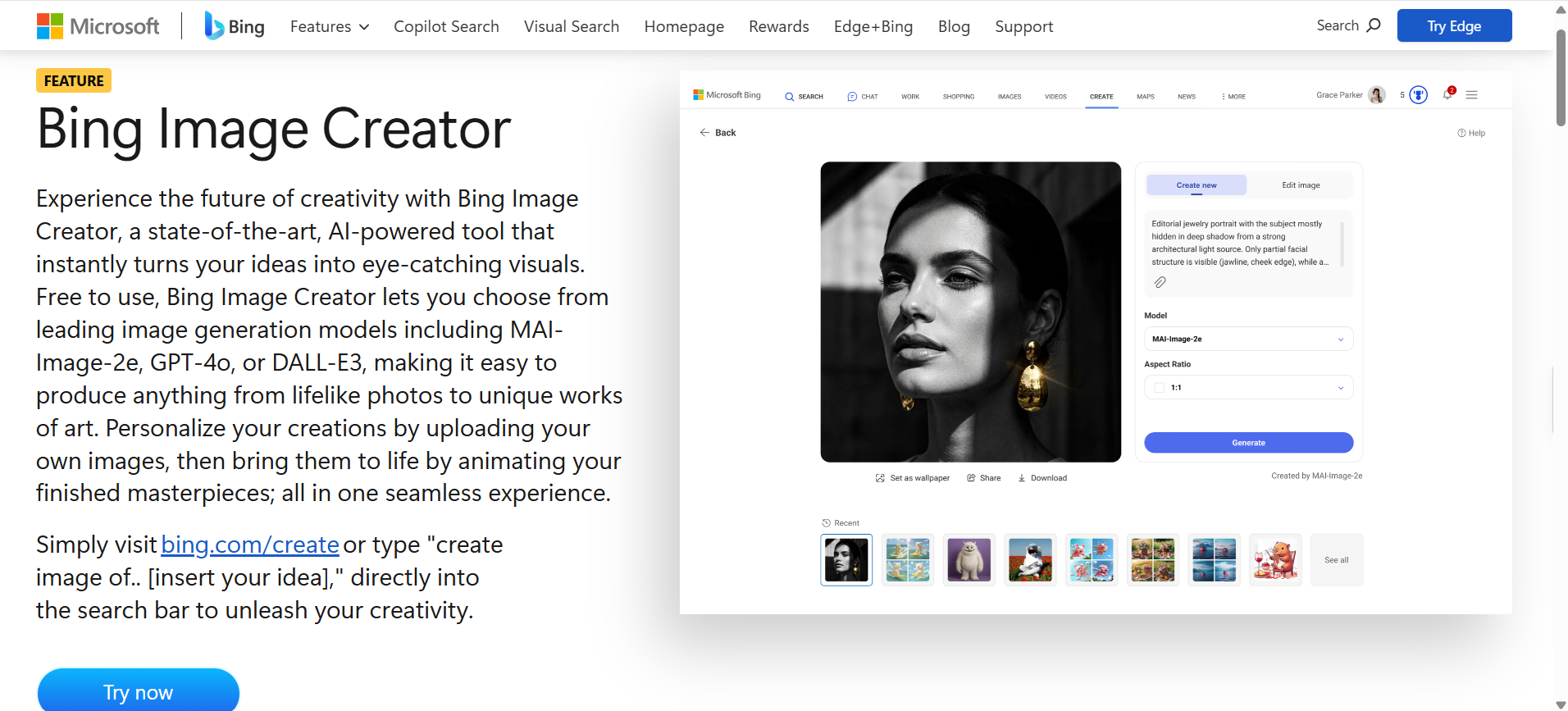The image size is (1568, 711).
Task: Click the Try Edge button
Action: [1454, 25]
